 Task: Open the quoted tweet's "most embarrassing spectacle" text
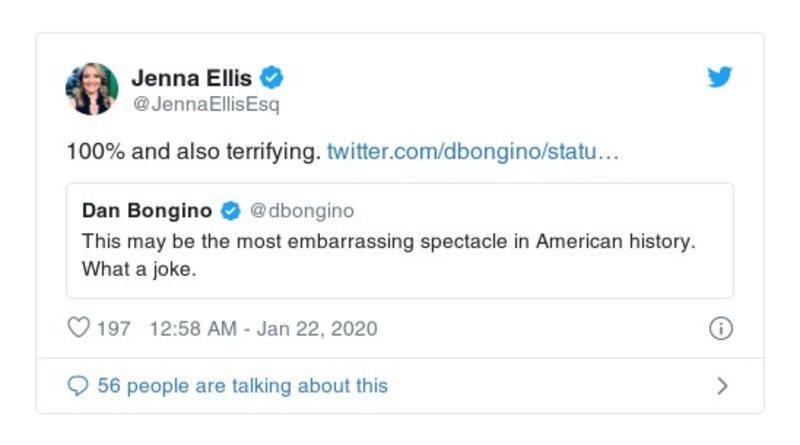[x=388, y=241]
